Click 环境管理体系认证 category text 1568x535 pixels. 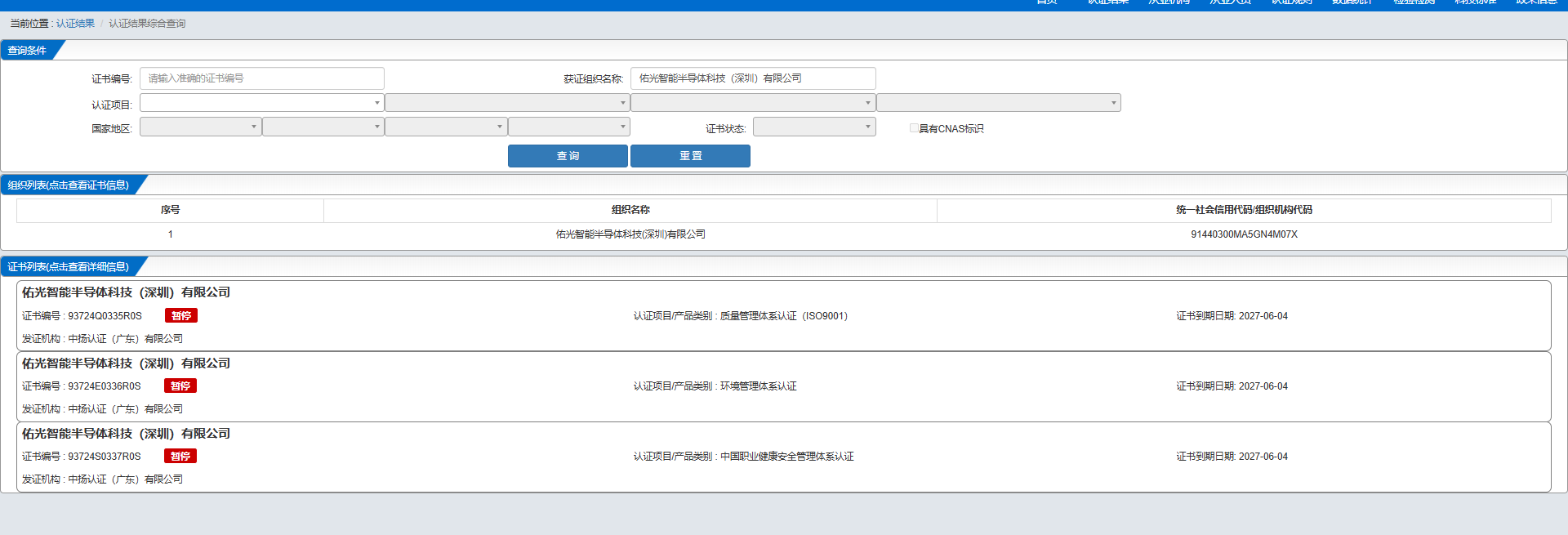(x=759, y=386)
